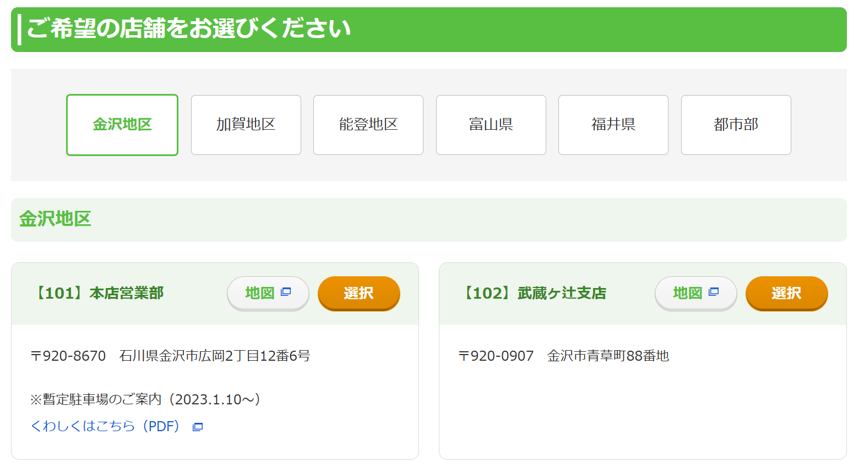
Task: Open 地図 map for 本店営業部
Action: click(268, 293)
